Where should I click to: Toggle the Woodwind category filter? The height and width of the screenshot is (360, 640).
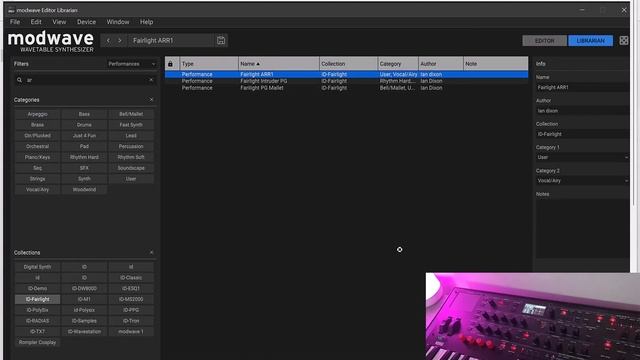(84, 189)
